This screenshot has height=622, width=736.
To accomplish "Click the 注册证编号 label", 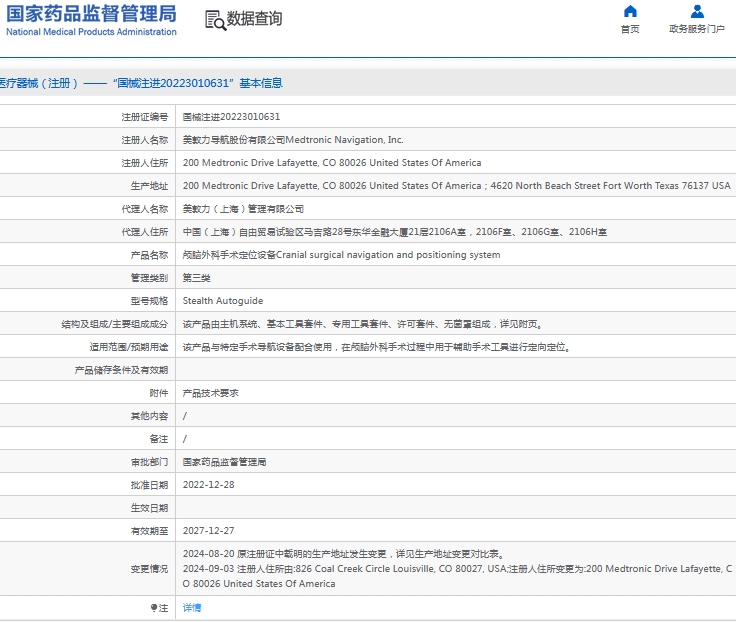I will tap(145, 117).
